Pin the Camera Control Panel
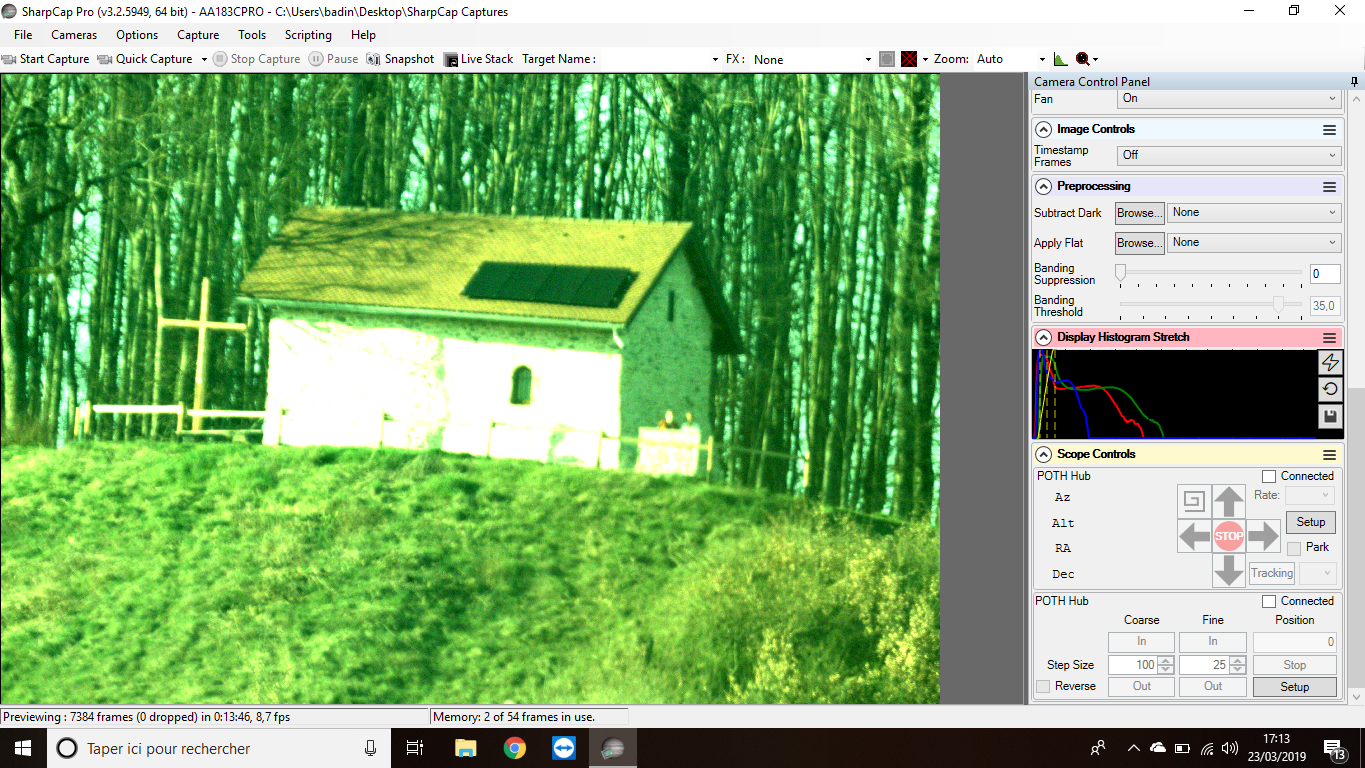The image size is (1365, 768). 1355,81
